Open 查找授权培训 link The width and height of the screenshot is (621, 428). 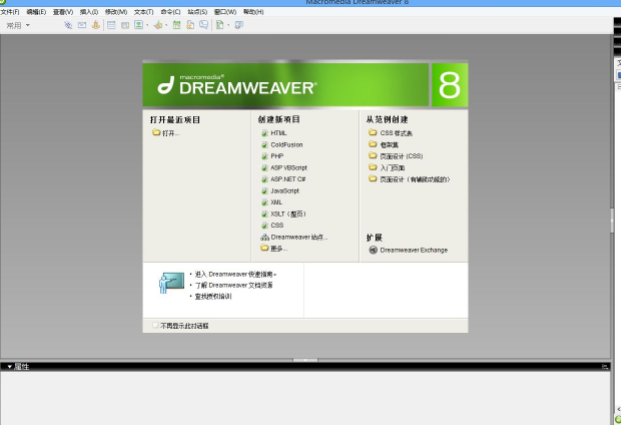pyautogui.click(x=213, y=297)
